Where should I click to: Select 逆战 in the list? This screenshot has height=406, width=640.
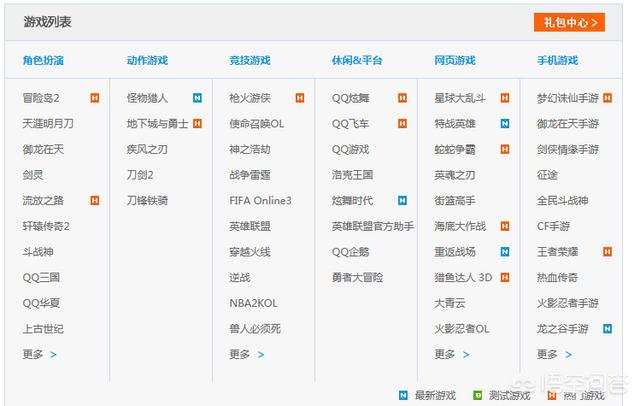tap(240, 277)
